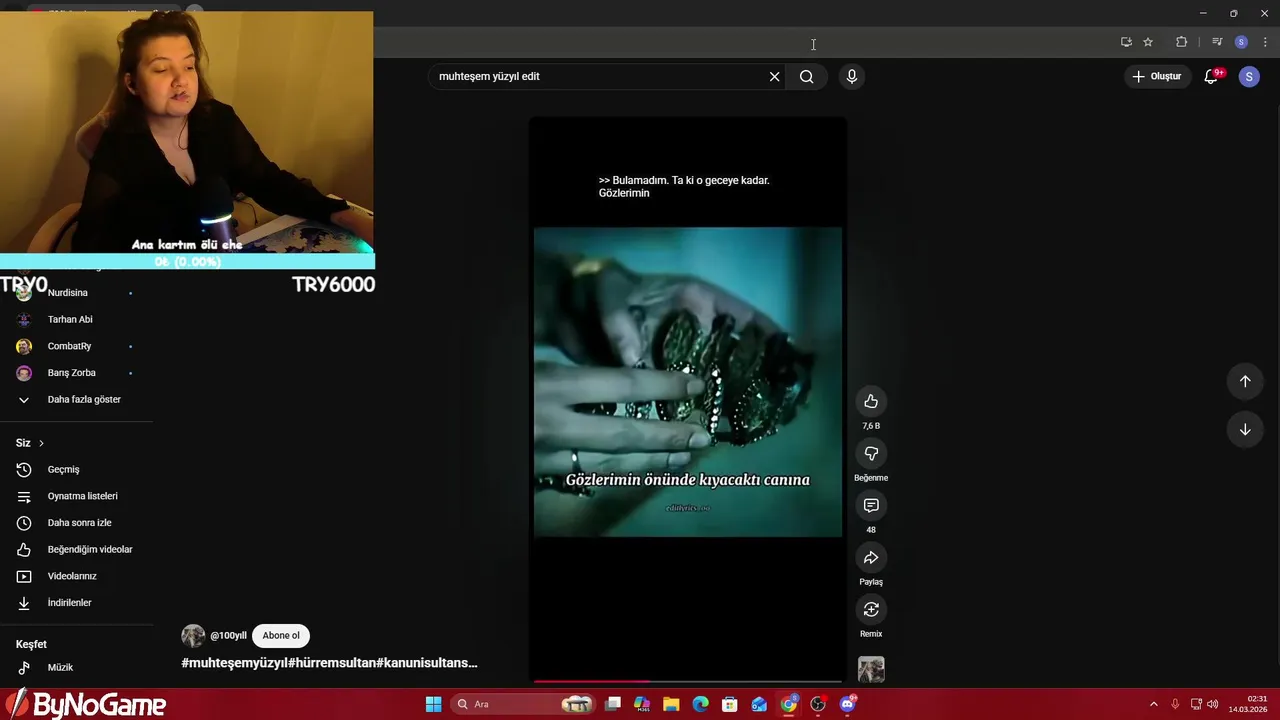
Task: Go to previous Short with up arrow
Action: [x=1245, y=381]
